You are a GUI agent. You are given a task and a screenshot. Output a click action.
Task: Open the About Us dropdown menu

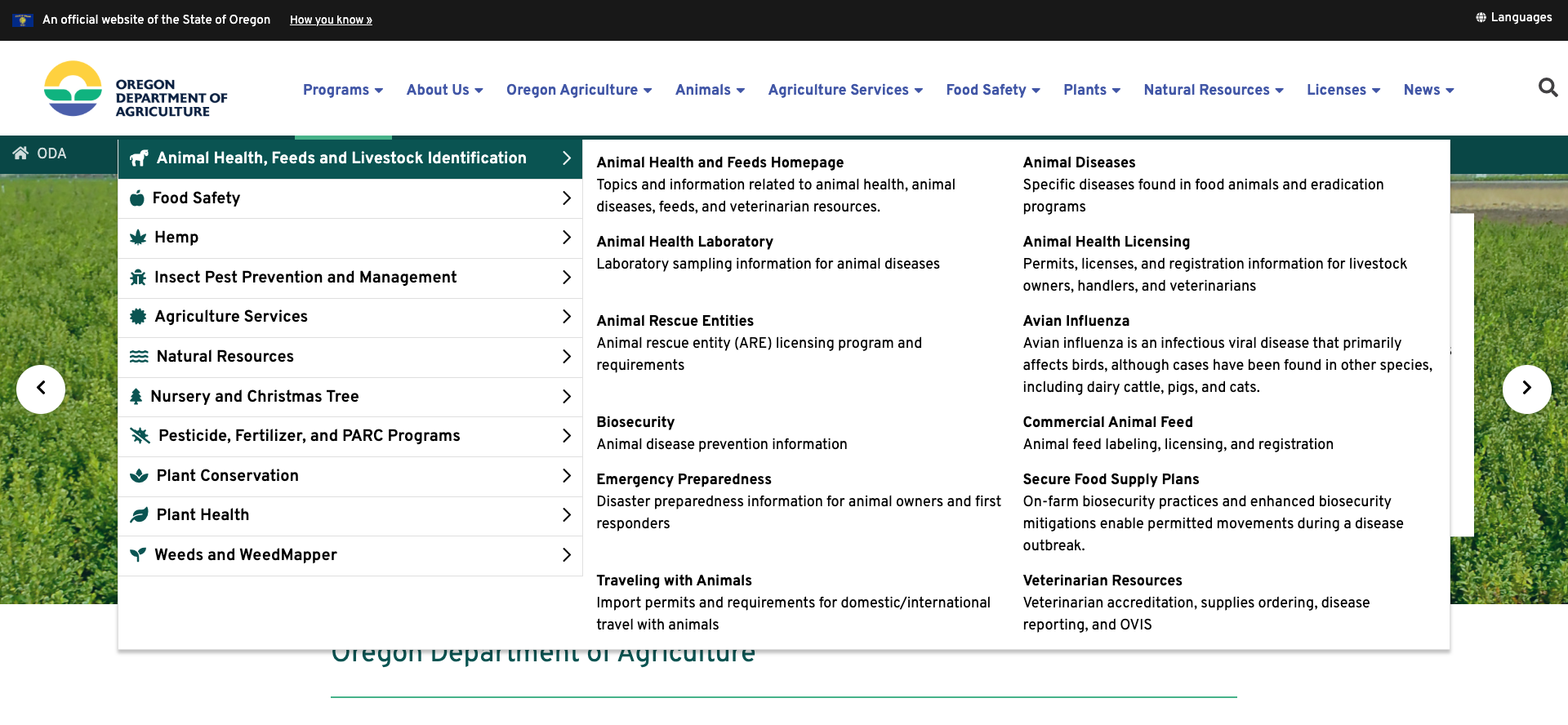[x=445, y=90]
